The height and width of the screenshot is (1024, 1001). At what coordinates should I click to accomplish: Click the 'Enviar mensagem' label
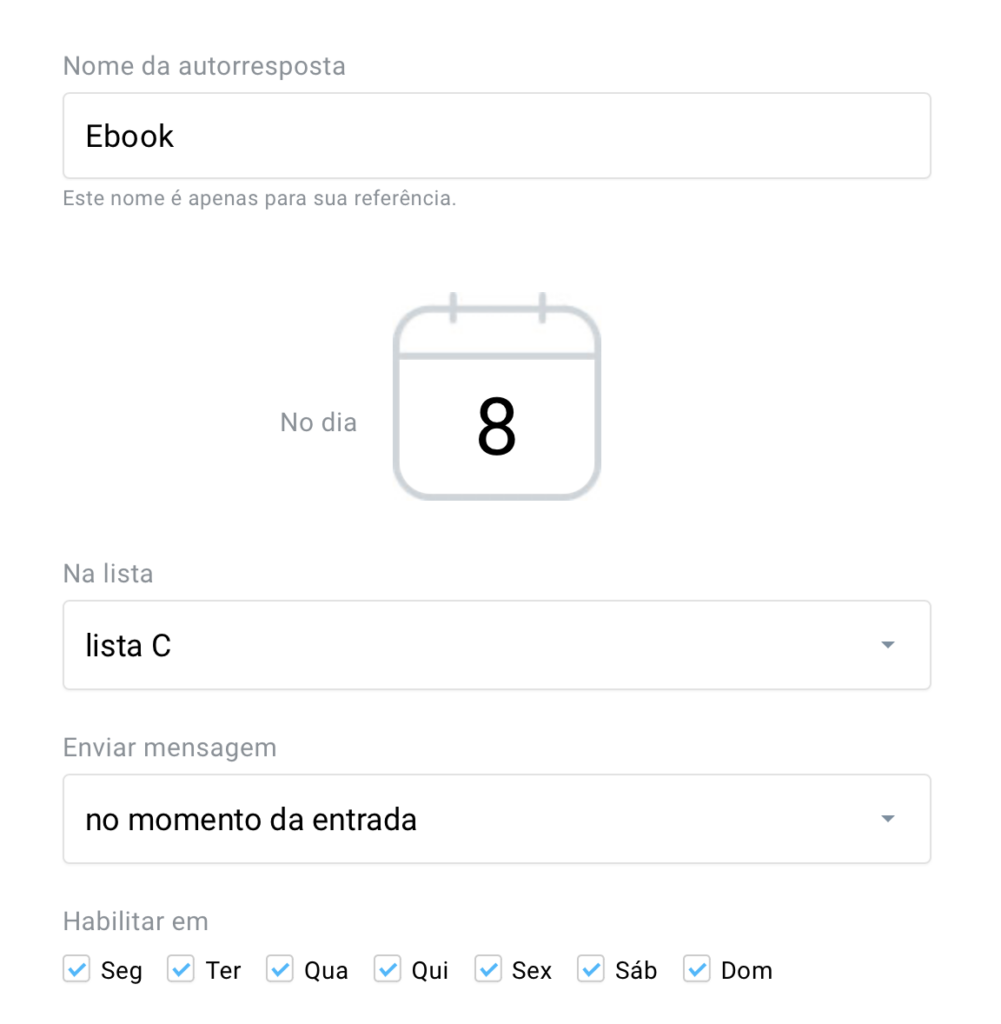click(x=170, y=748)
